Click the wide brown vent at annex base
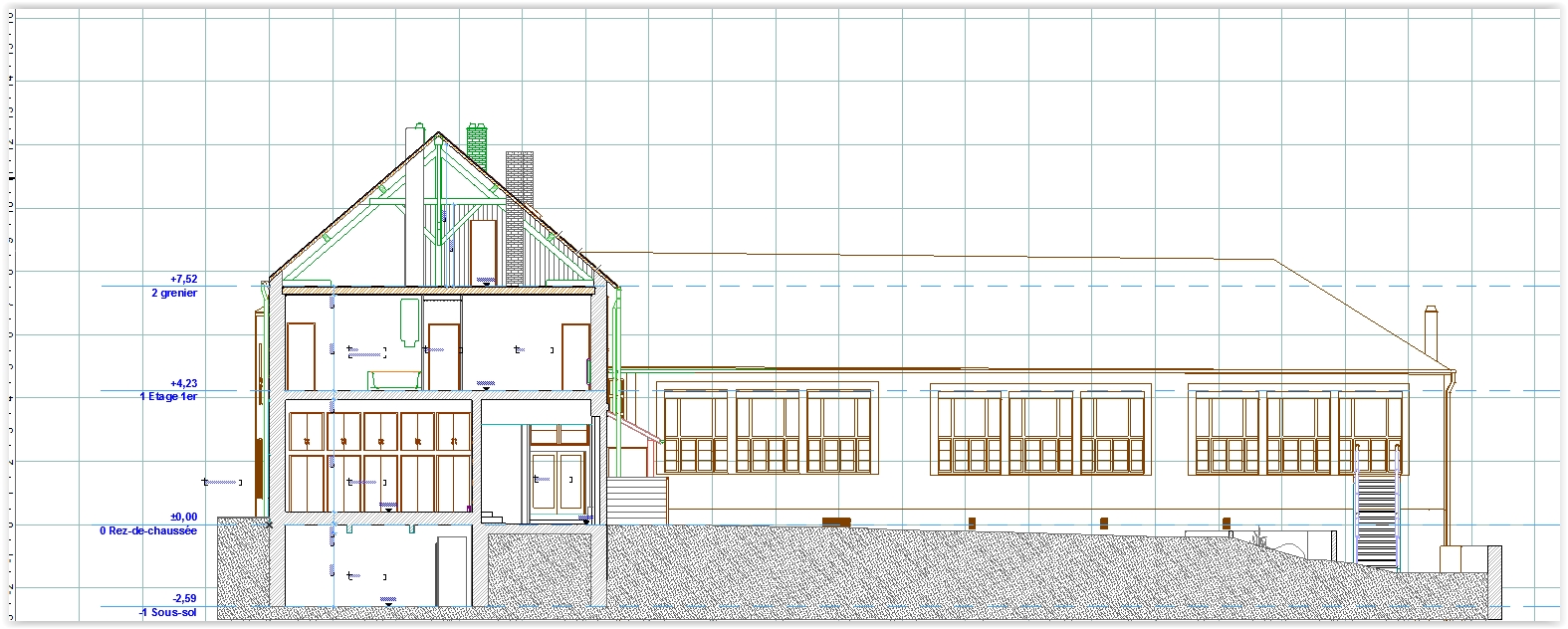This screenshot has width=1568, height=629. tap(836, 522)
